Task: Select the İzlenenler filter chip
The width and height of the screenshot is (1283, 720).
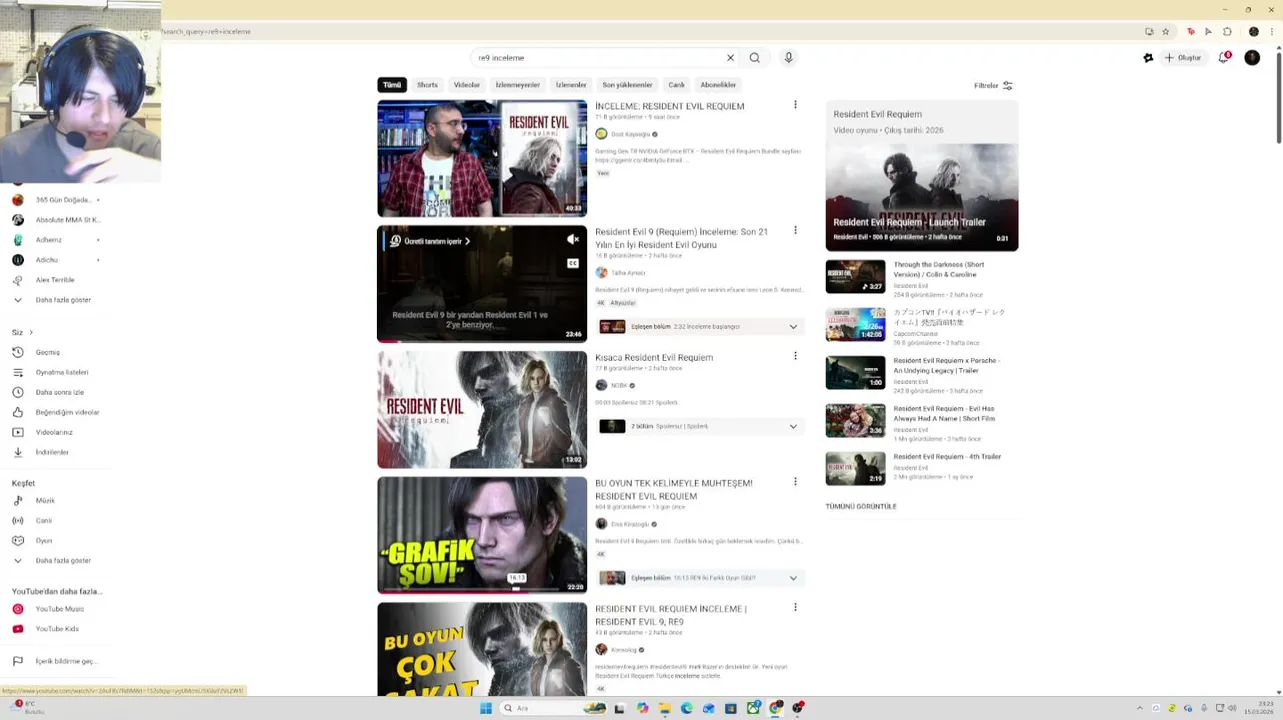Action: [571, 85]
